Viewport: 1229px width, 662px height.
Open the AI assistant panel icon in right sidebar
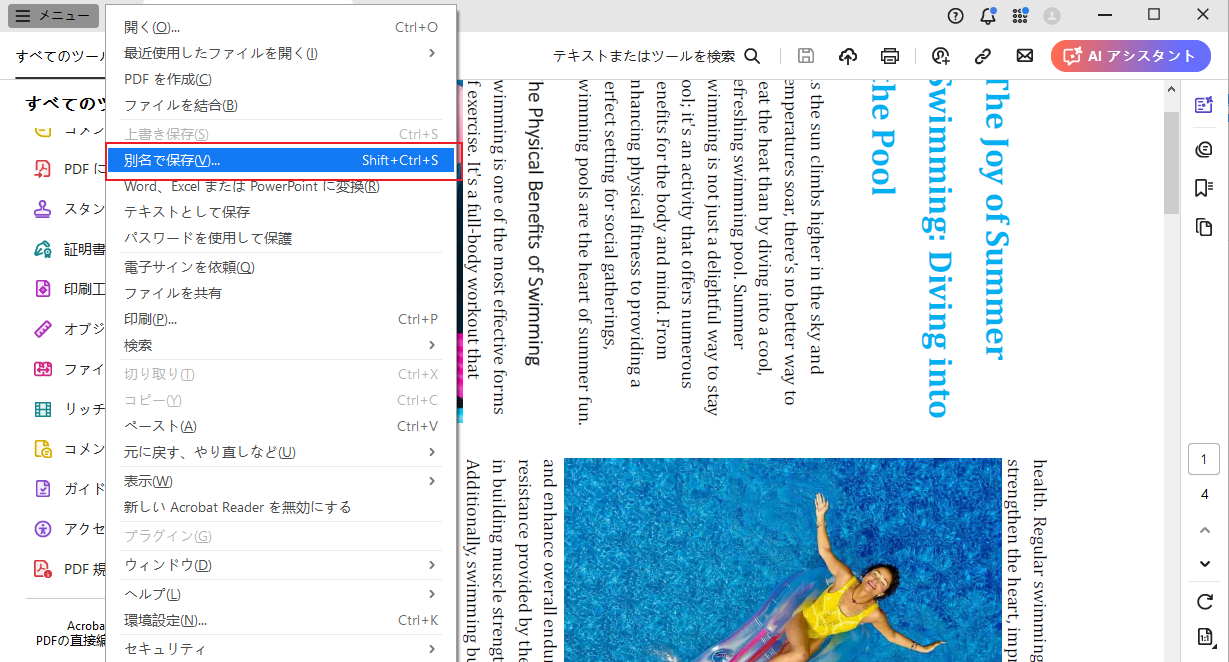(1204, 105)
